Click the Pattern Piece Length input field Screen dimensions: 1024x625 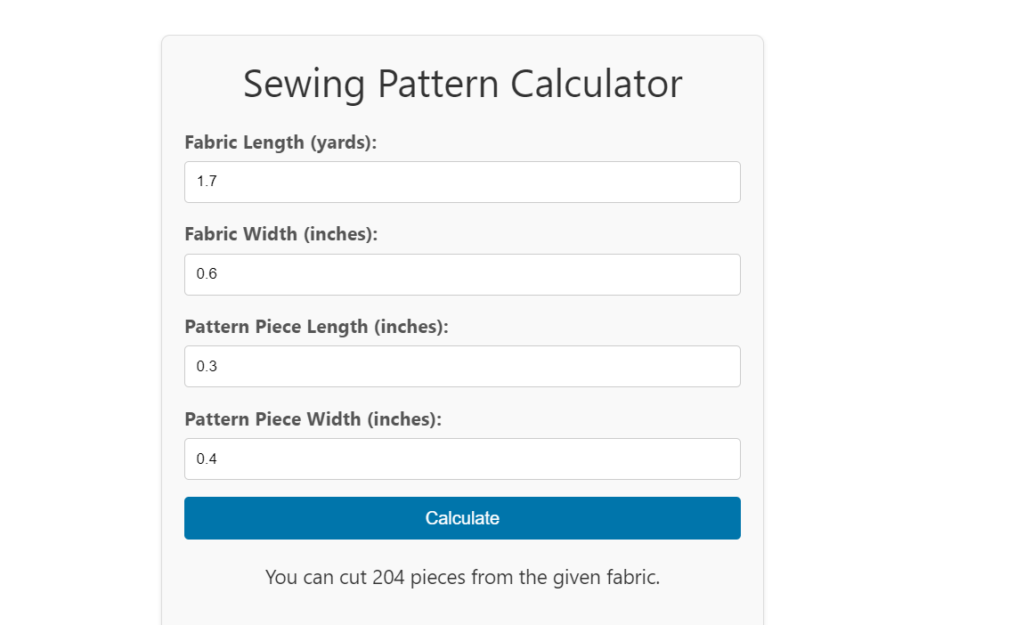[x=462, y=366]
